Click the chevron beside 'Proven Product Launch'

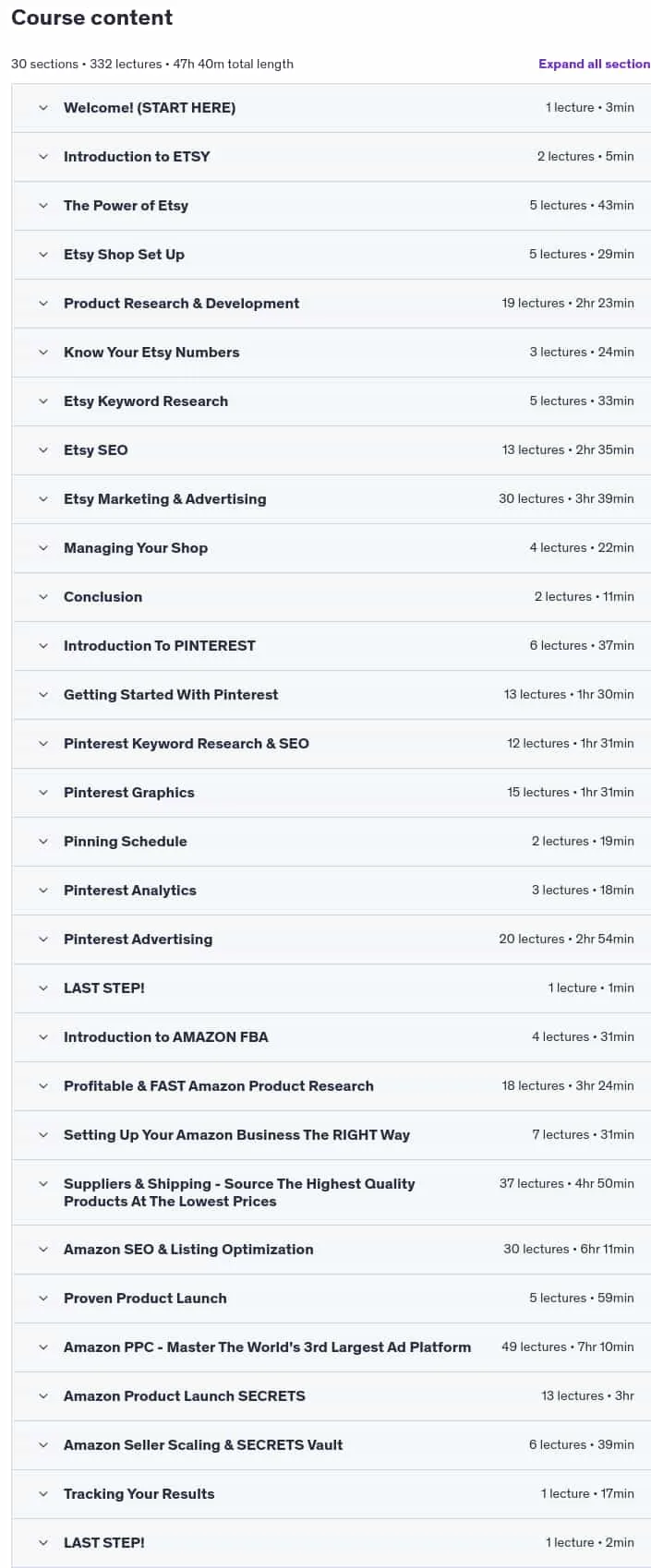(43, 1299)
